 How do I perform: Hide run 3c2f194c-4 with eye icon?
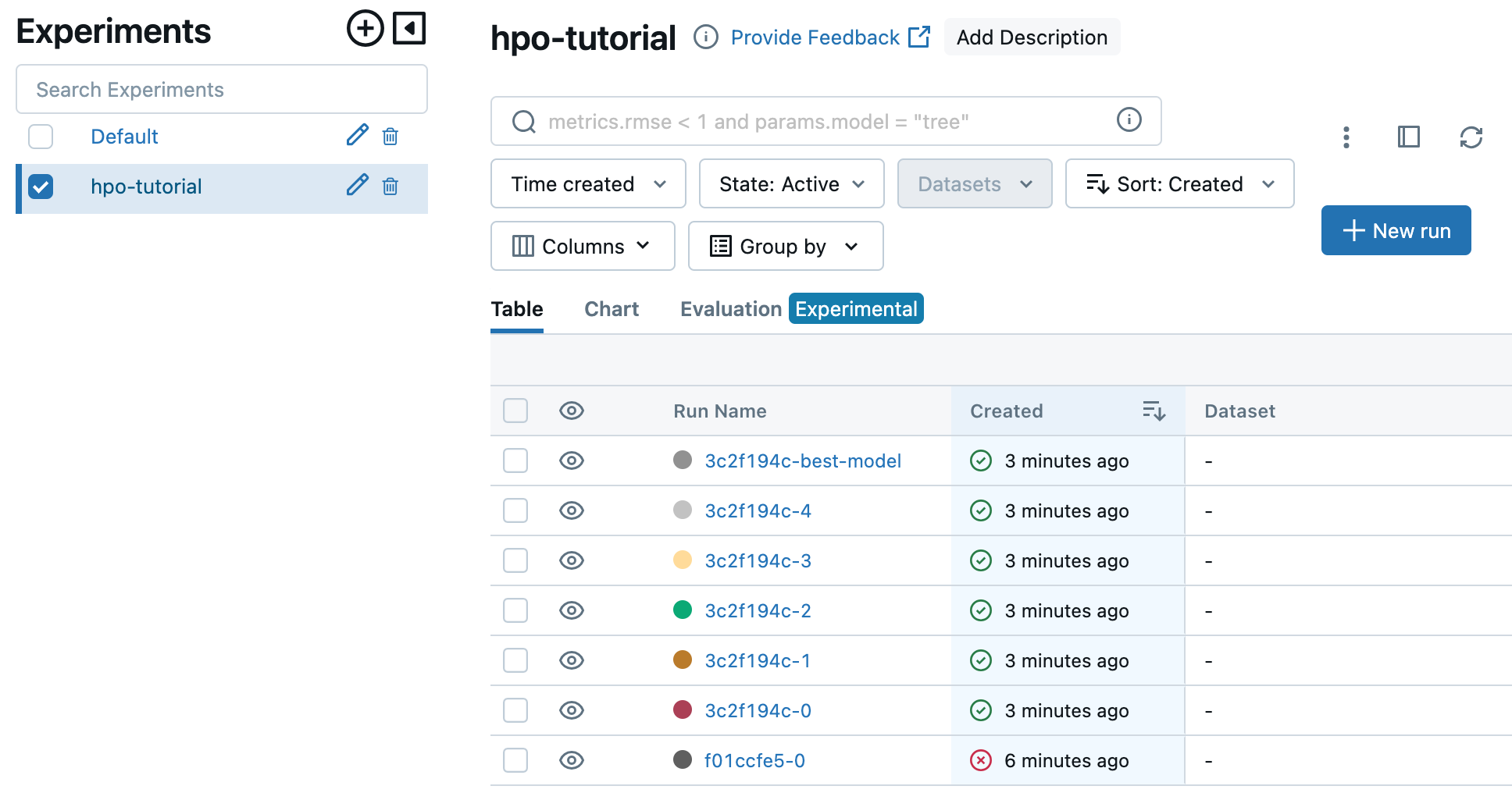572,510
